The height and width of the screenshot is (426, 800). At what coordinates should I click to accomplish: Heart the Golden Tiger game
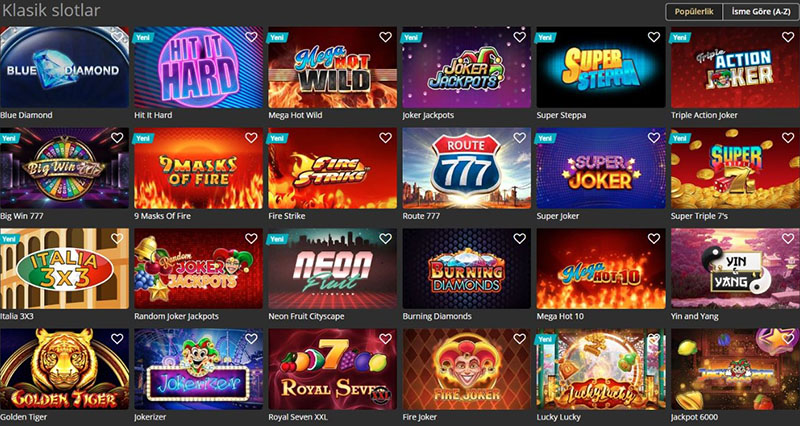[x=117, y=339]
